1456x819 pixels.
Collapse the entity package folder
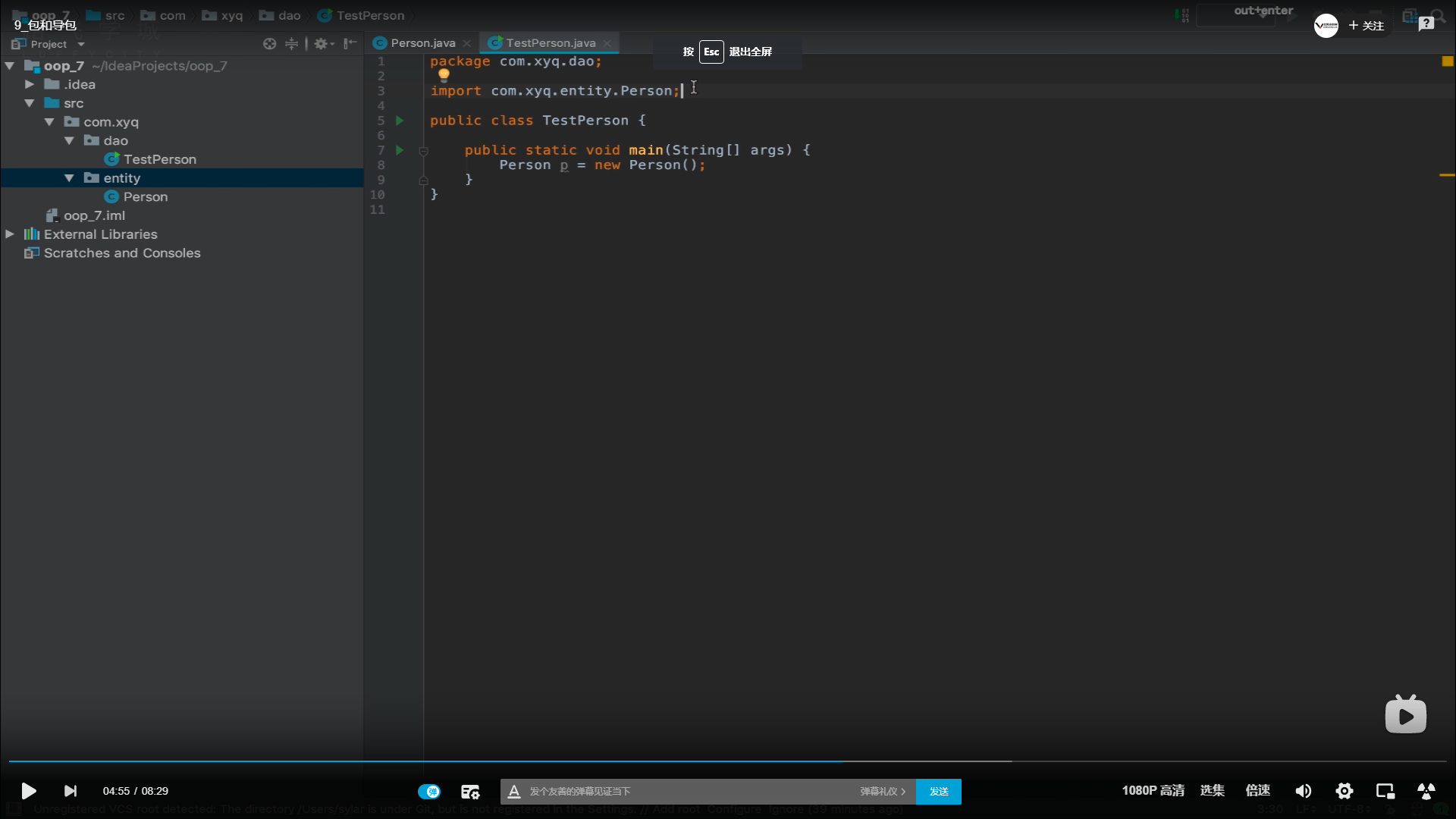click(x=69, y=178)
